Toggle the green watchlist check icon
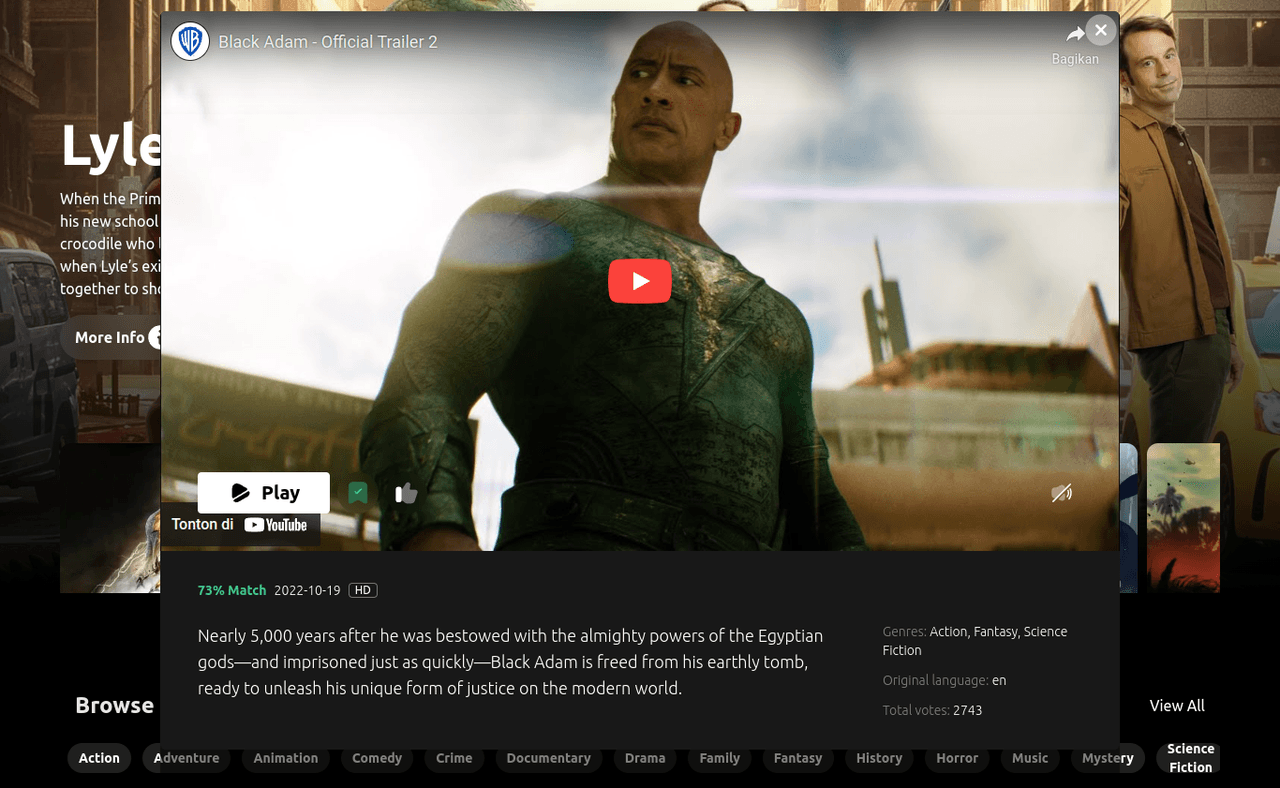Screen dimensions: 1280x788 click(x=358, y=492)
